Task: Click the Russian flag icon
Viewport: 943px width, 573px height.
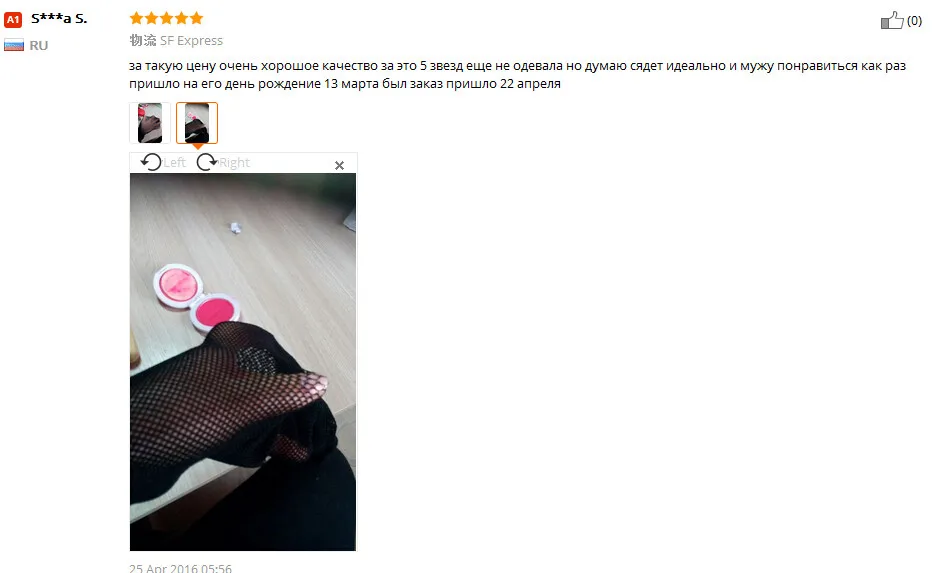Action: click(14, 45)
